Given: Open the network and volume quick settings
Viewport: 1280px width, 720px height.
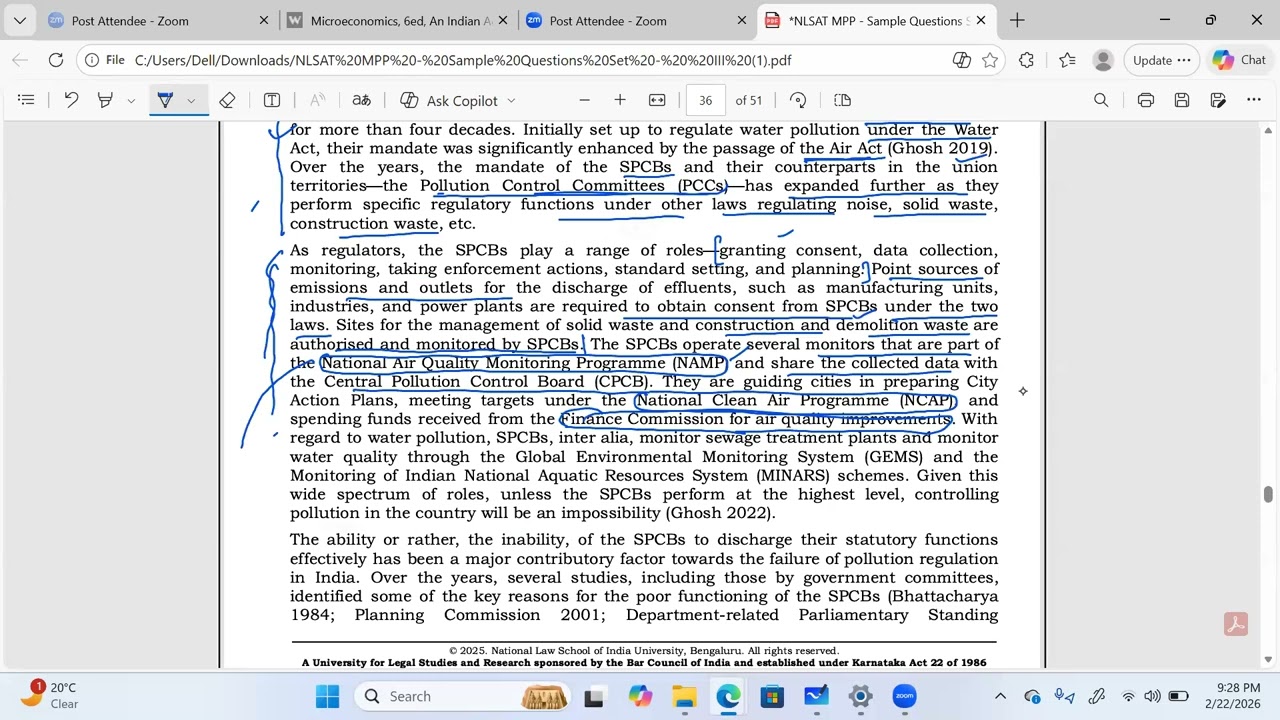Looking at the screenshot, I should tap(1153, 696).
